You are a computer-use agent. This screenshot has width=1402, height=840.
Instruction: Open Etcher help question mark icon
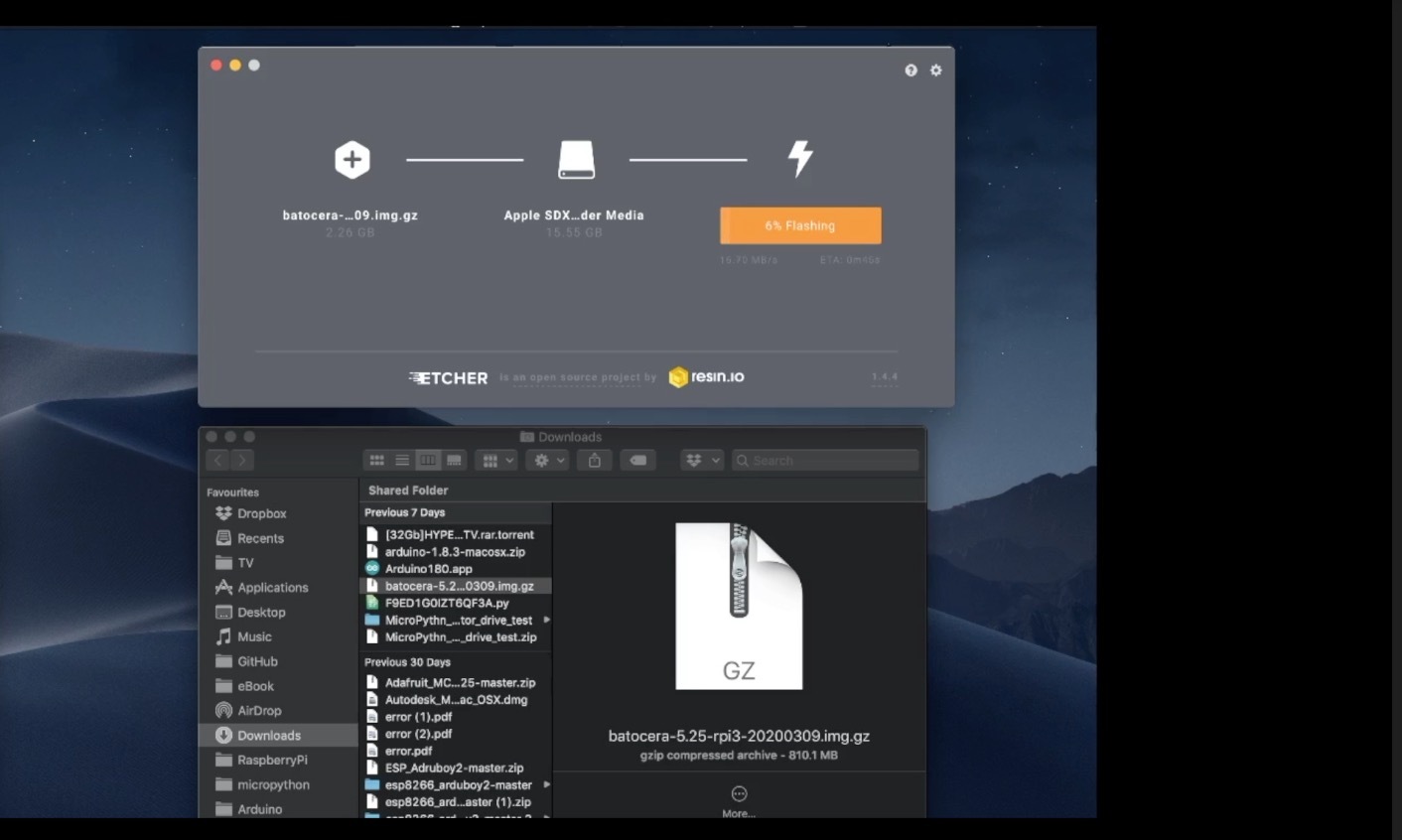point(911,70)
